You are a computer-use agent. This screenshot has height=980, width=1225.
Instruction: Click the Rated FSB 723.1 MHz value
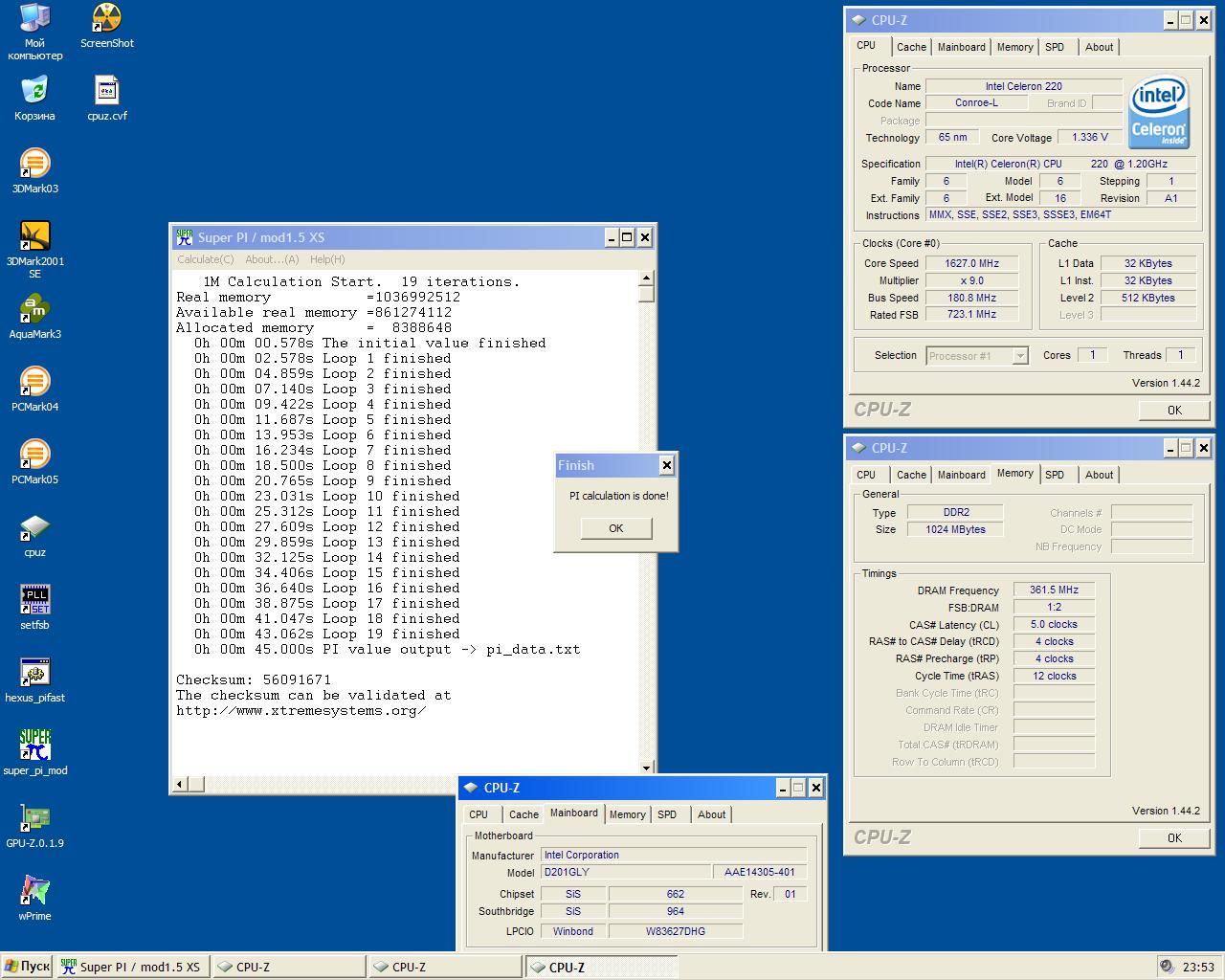(971, 315)
